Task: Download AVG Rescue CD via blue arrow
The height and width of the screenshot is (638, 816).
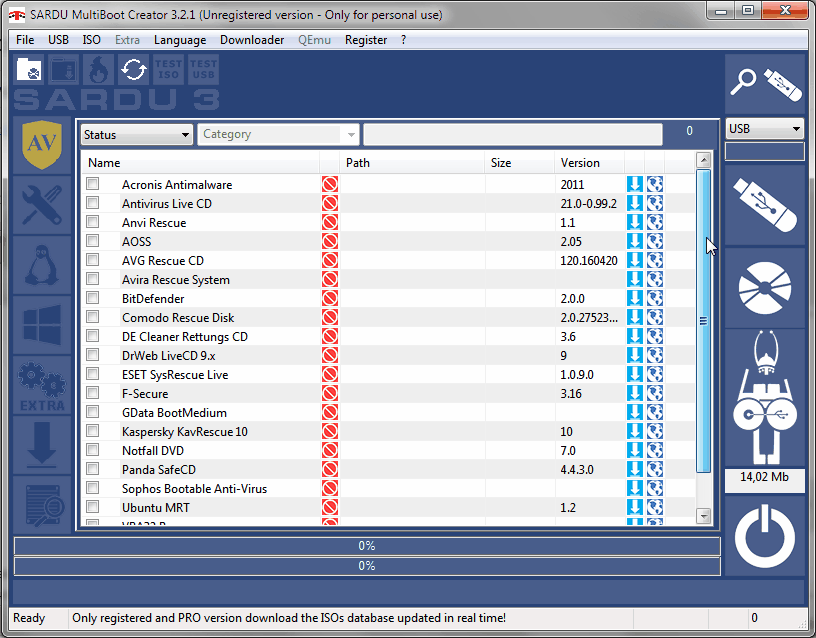Action: click(634, 260)
